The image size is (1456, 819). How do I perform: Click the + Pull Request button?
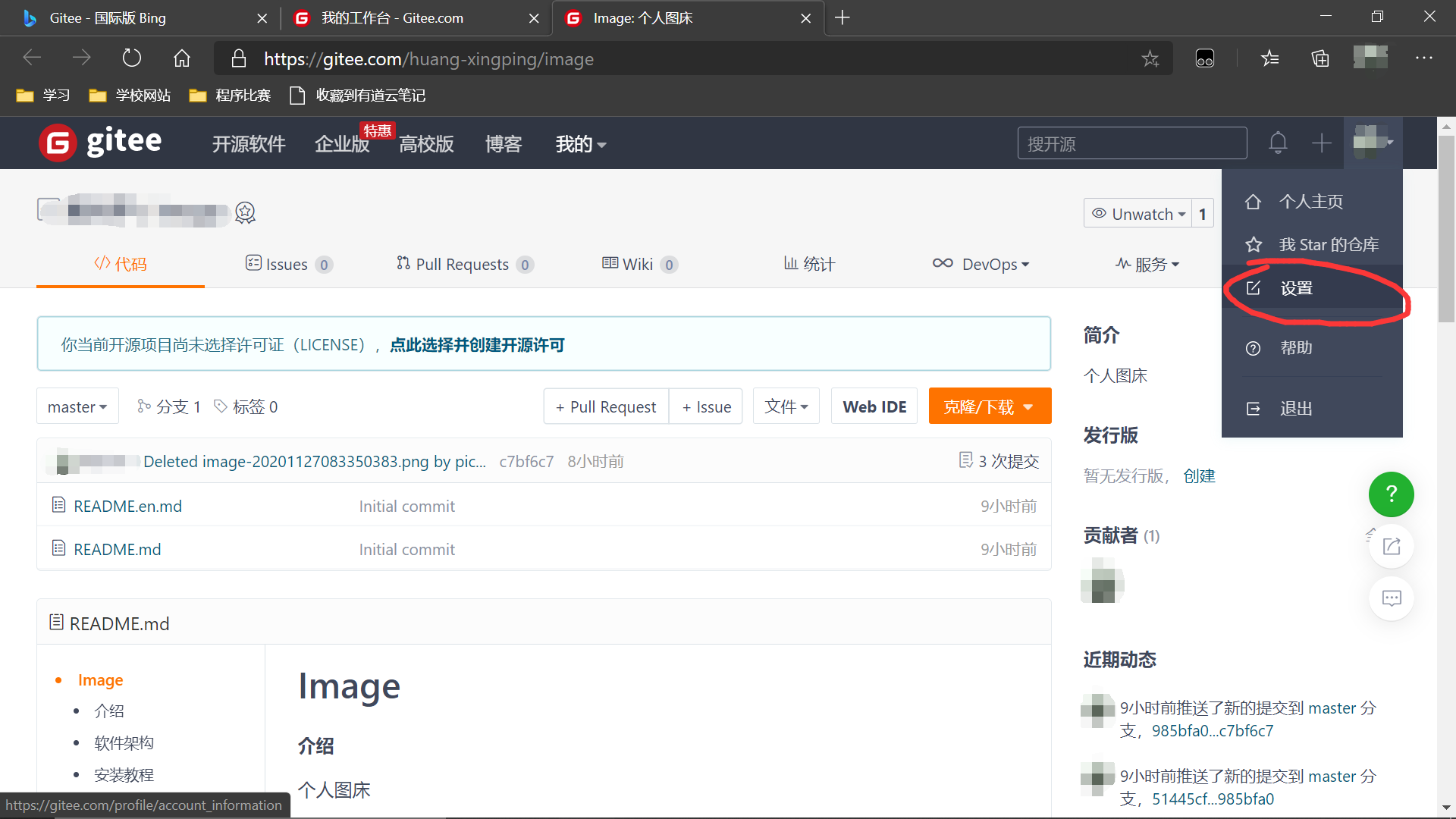click(x=606, y=406)
